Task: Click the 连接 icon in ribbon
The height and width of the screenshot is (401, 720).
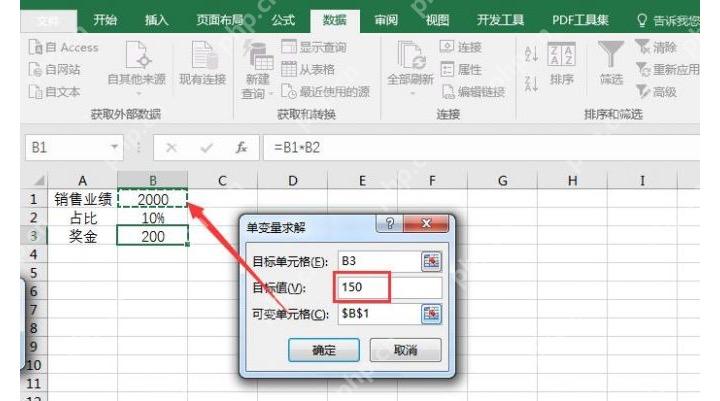Action: (x=461, y=47)
